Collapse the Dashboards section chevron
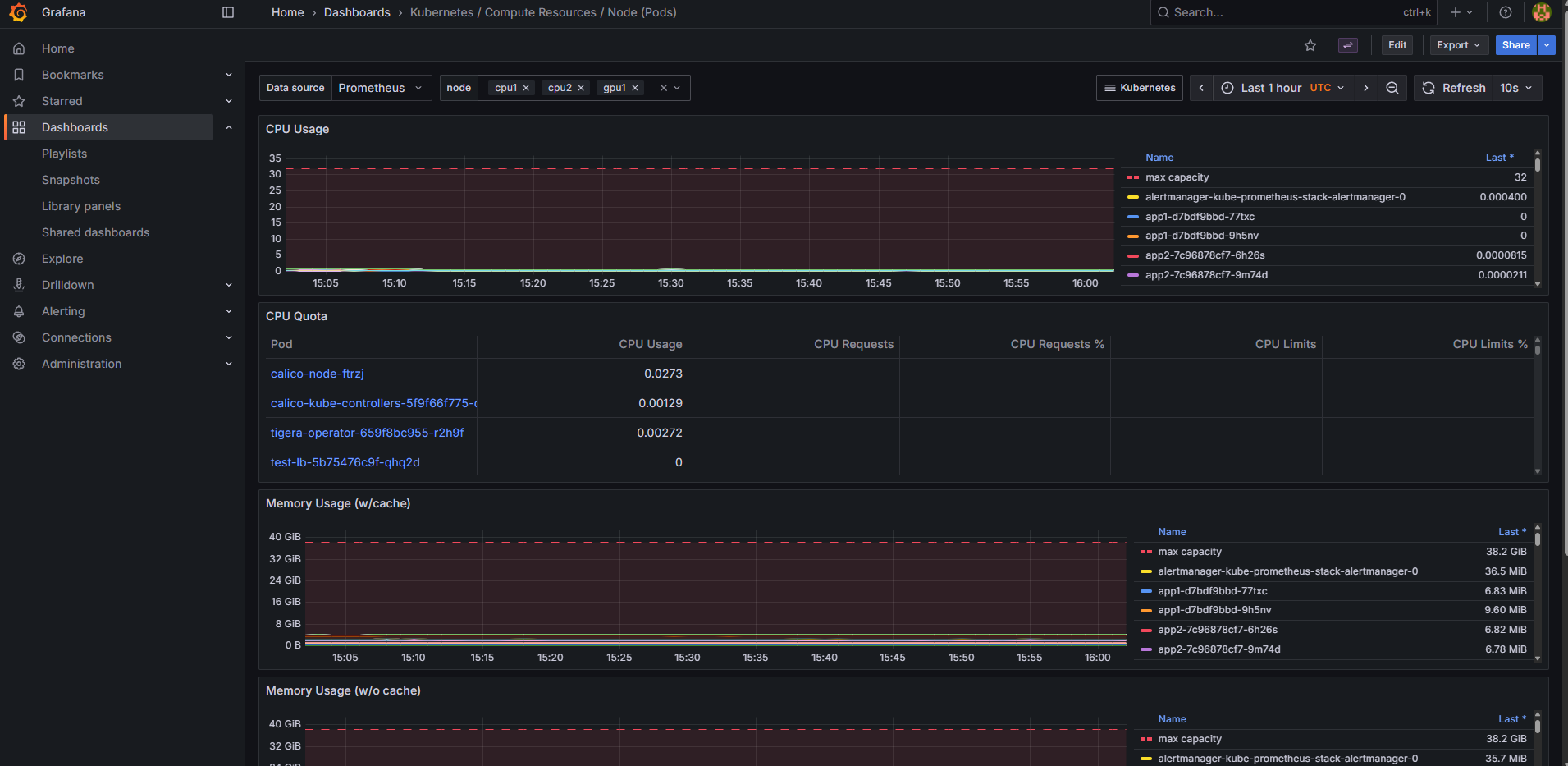 (229, 127)
